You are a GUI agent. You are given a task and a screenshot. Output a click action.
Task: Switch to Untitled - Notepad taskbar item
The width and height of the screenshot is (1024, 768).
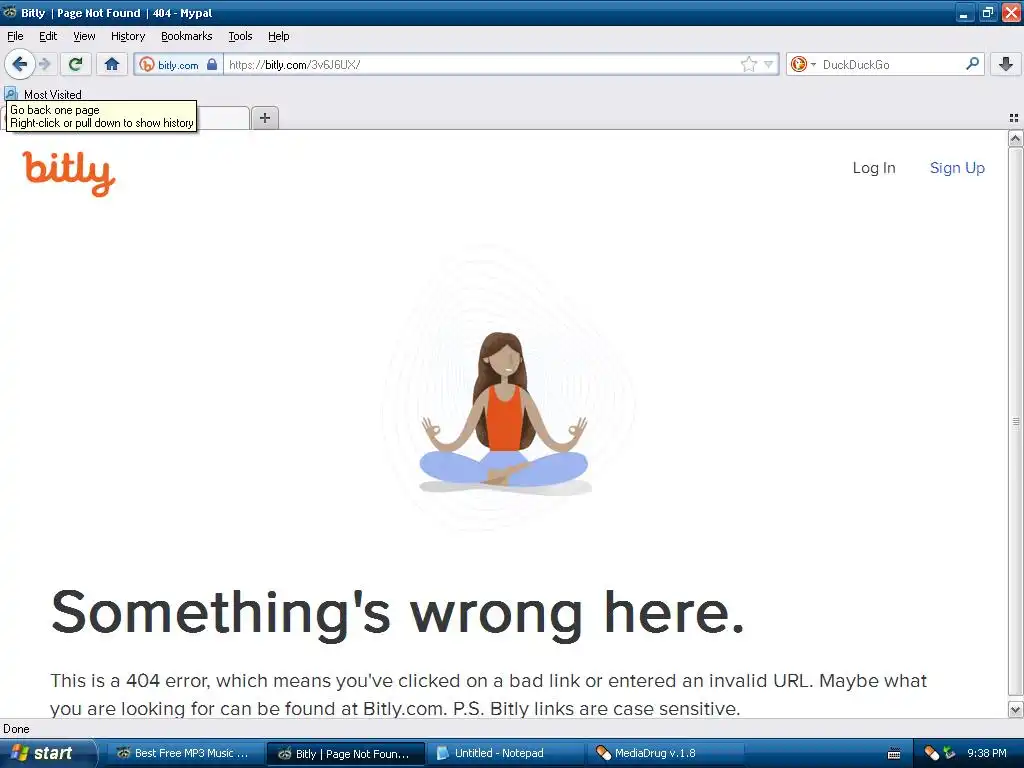click(x=504, y=753)
